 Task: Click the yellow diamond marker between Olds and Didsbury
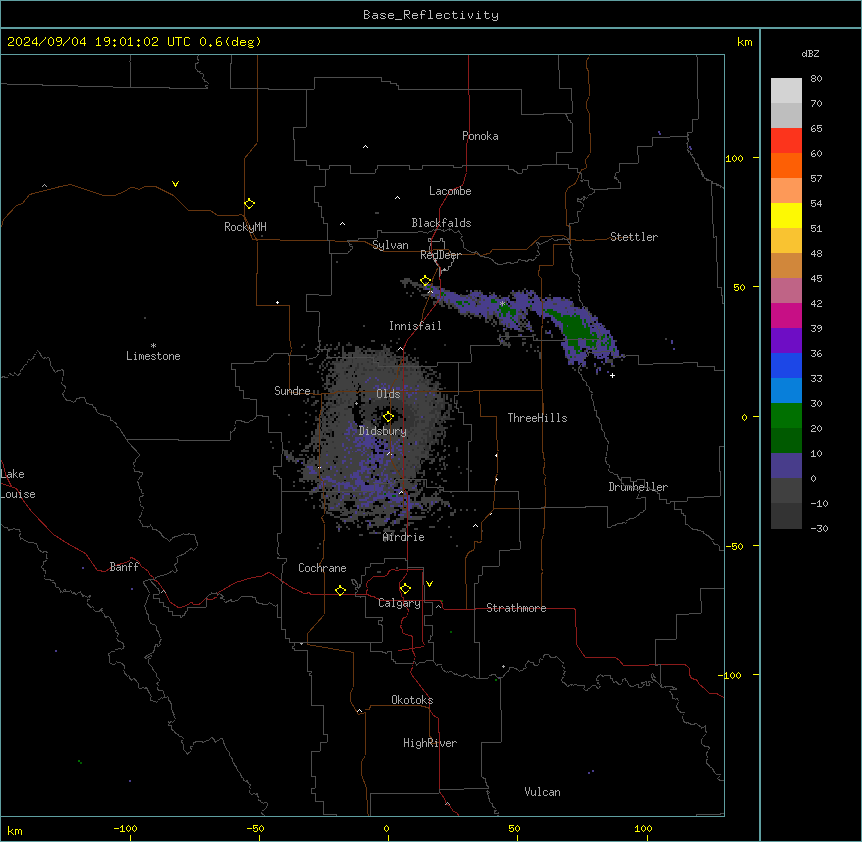(388, 417)
